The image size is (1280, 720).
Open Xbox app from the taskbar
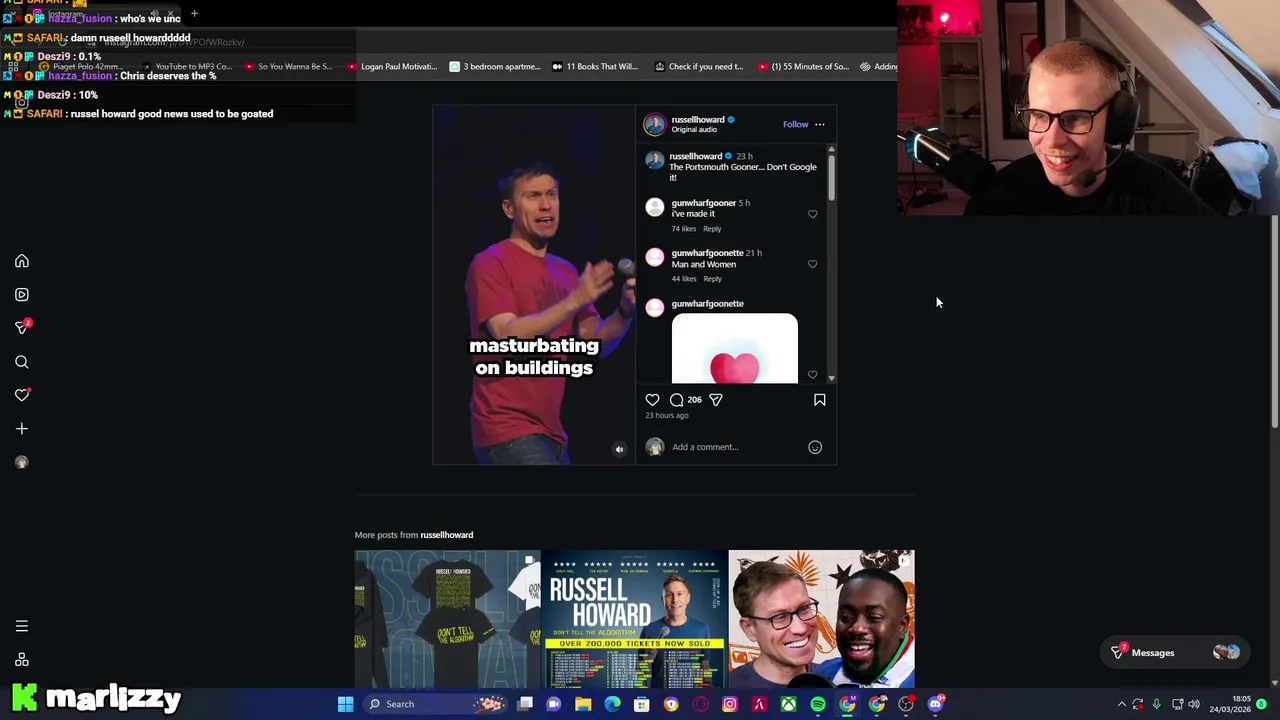point(789,704)
